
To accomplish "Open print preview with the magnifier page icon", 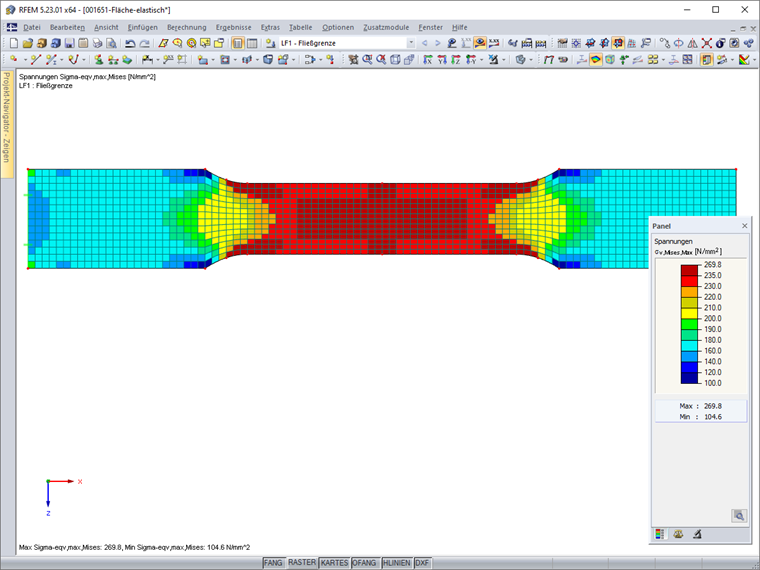I will pos(111,43).
